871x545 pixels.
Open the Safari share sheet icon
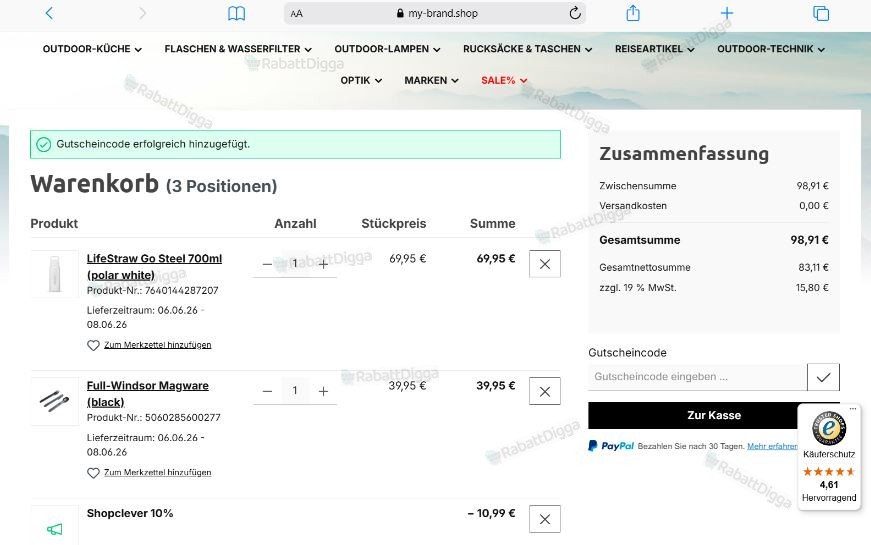click(633, 13)
